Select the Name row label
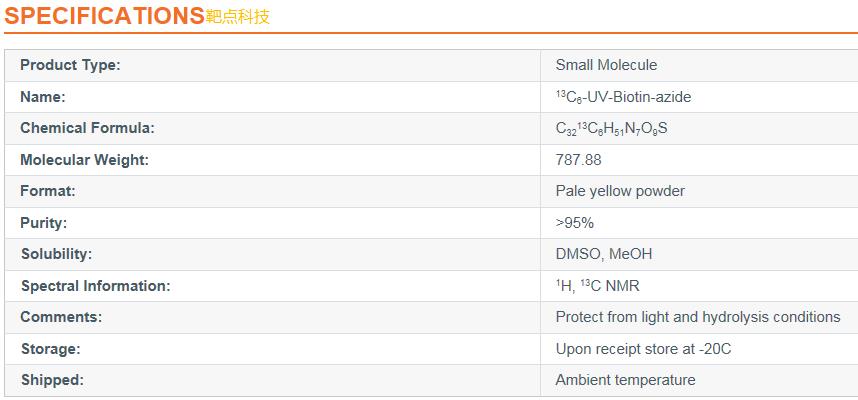The image size is (858, 400). tap(43, 97)
